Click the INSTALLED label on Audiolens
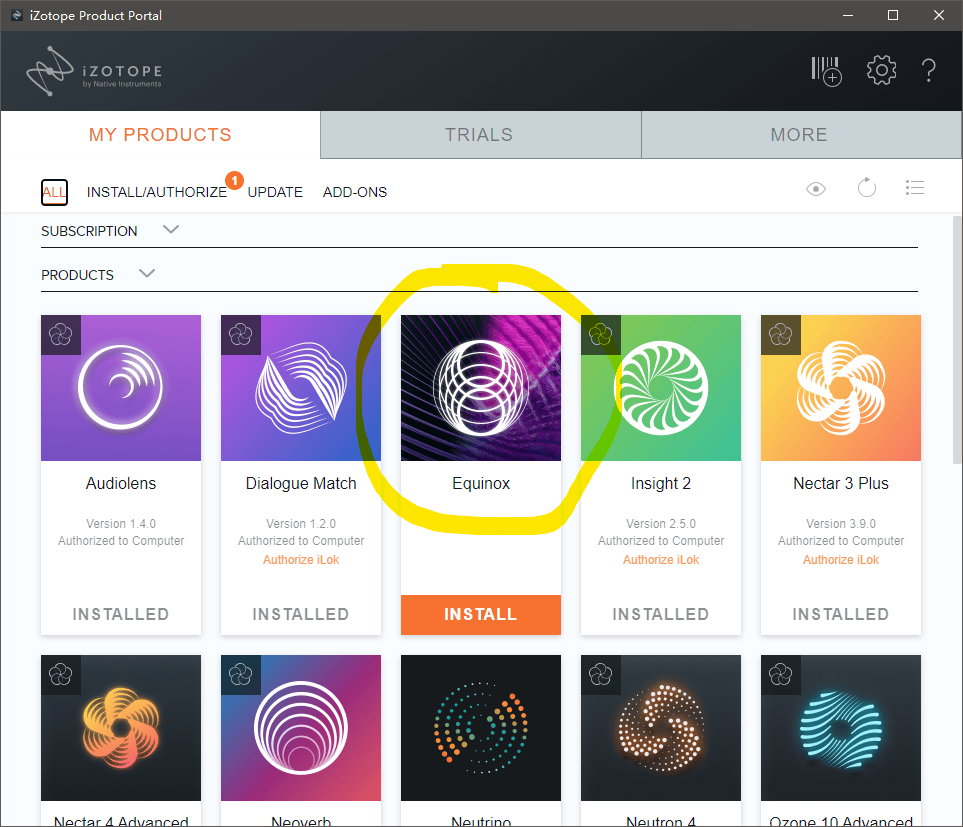 [121, 614]
